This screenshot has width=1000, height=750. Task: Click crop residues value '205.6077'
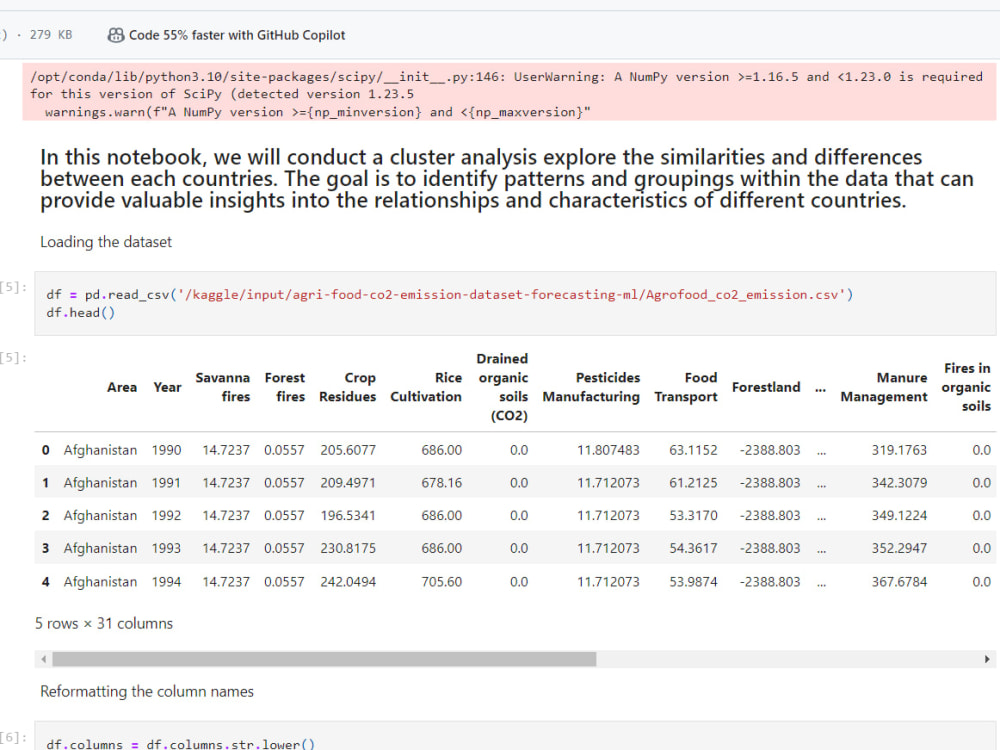pyautogui.click(x=348, y=450)
